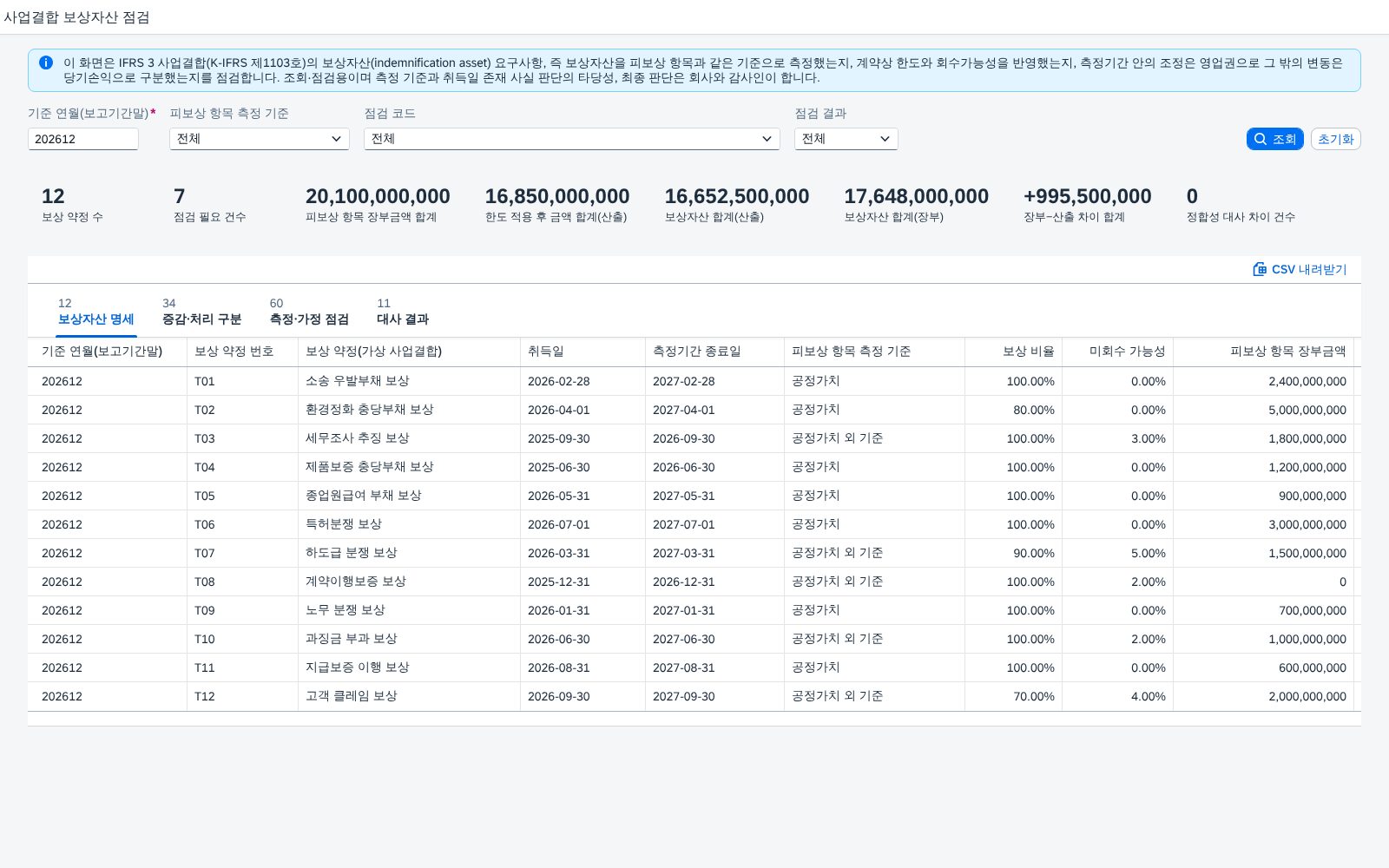Select the 지급보증 이행 보상 cell
The width and height of the screenshot is (1389, 868).
[410, 667]
